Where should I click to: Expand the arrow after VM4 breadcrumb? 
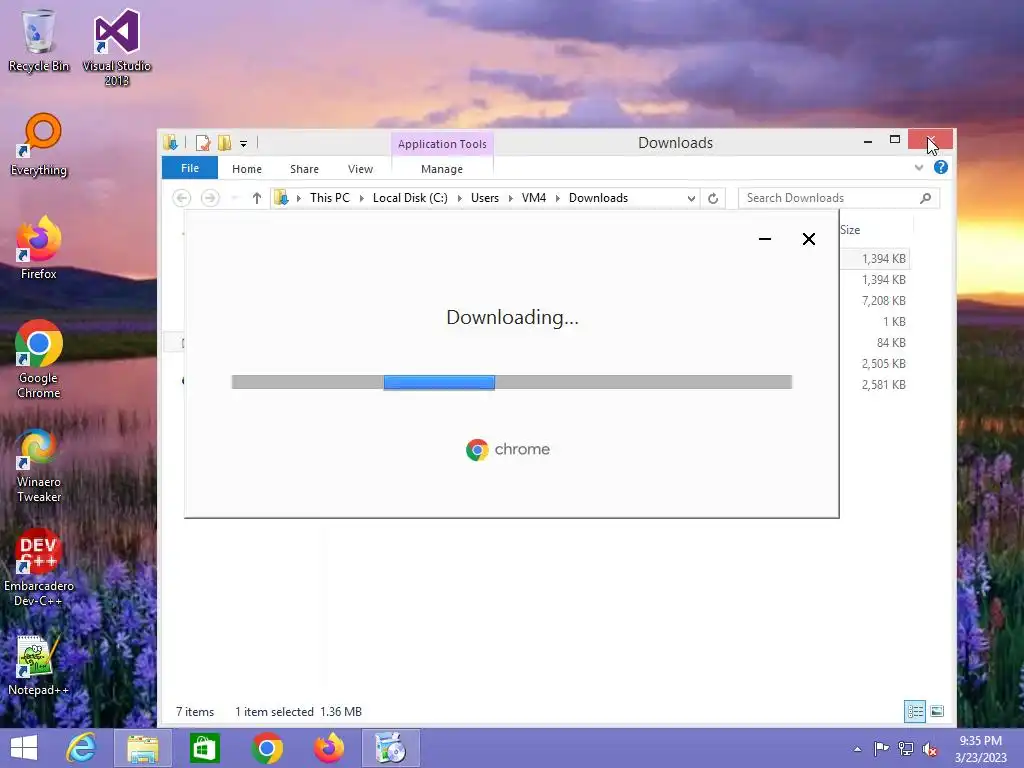tap(558, 198)
